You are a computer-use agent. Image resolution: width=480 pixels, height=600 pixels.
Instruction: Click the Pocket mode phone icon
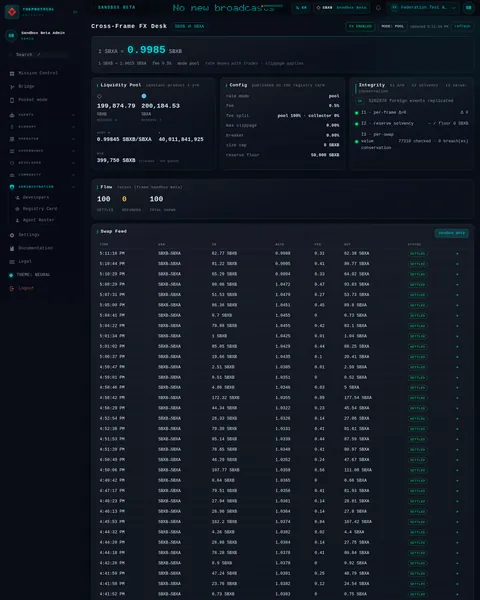(12, 100)
